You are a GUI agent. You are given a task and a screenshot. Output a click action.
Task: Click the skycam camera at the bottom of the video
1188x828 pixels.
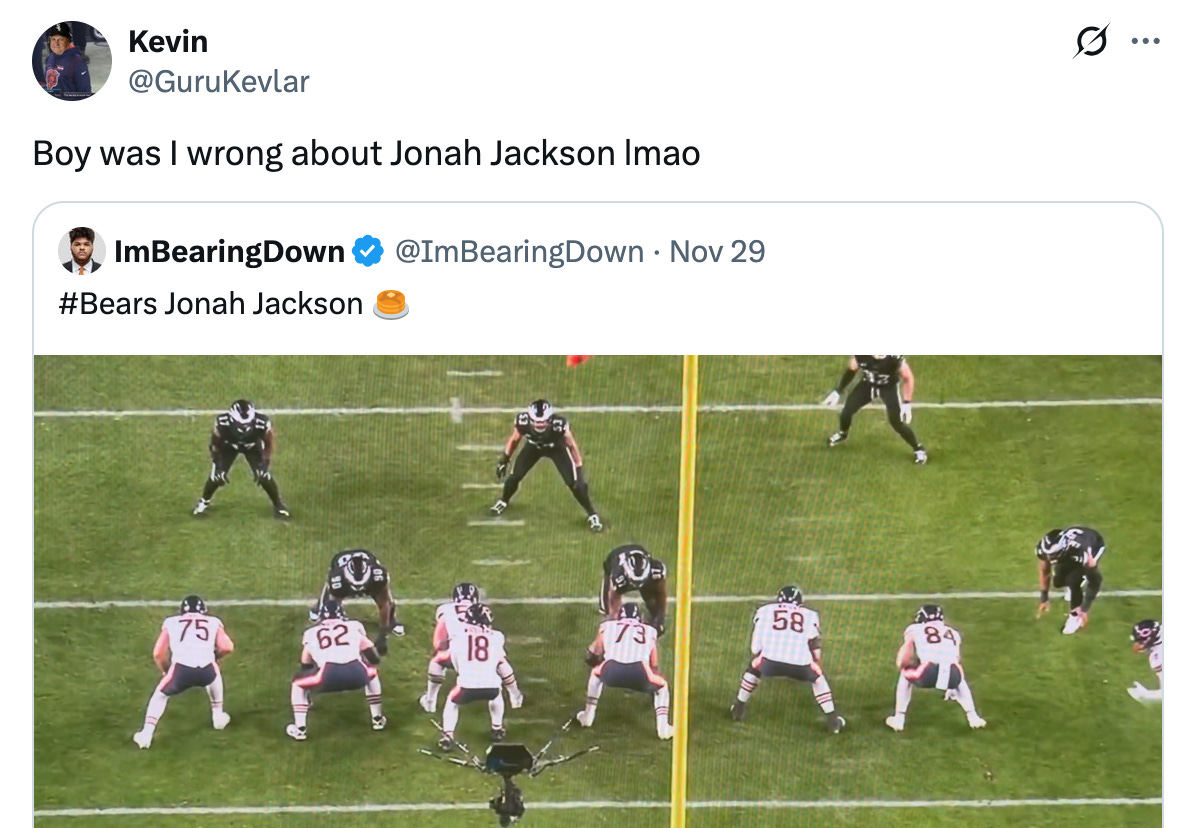508,774
